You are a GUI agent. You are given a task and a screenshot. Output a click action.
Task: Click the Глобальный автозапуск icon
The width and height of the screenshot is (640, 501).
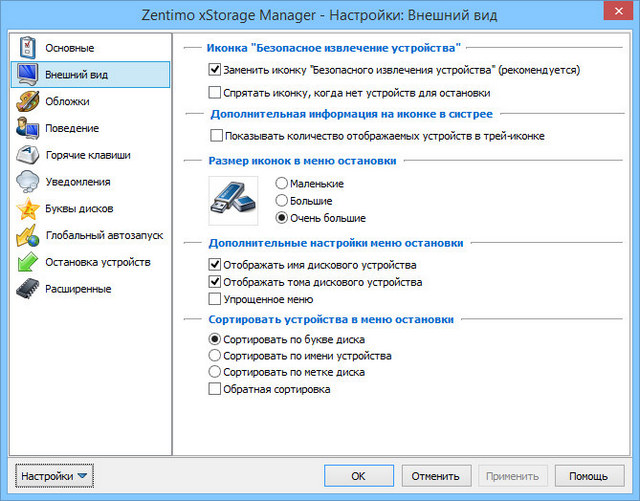point(27,236)
